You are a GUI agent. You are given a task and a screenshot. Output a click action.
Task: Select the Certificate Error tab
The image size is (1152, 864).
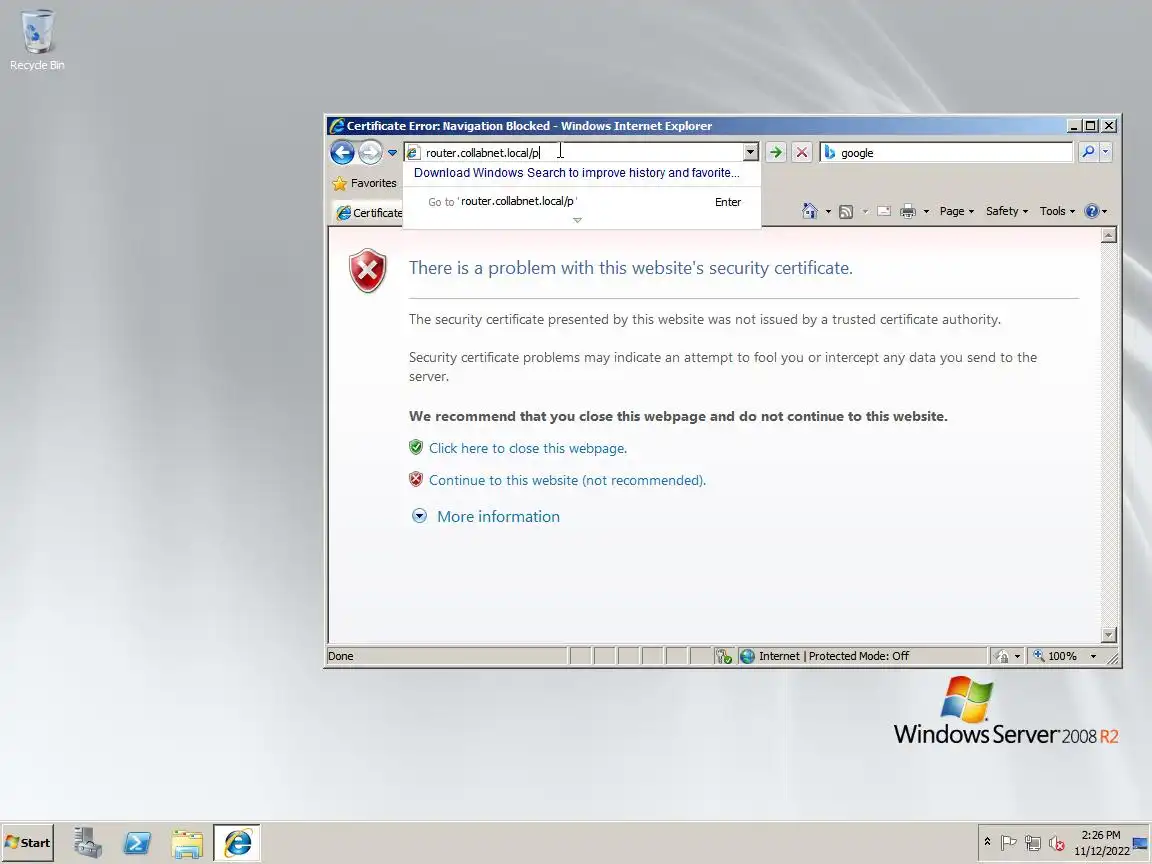click(x=369, y=212)
